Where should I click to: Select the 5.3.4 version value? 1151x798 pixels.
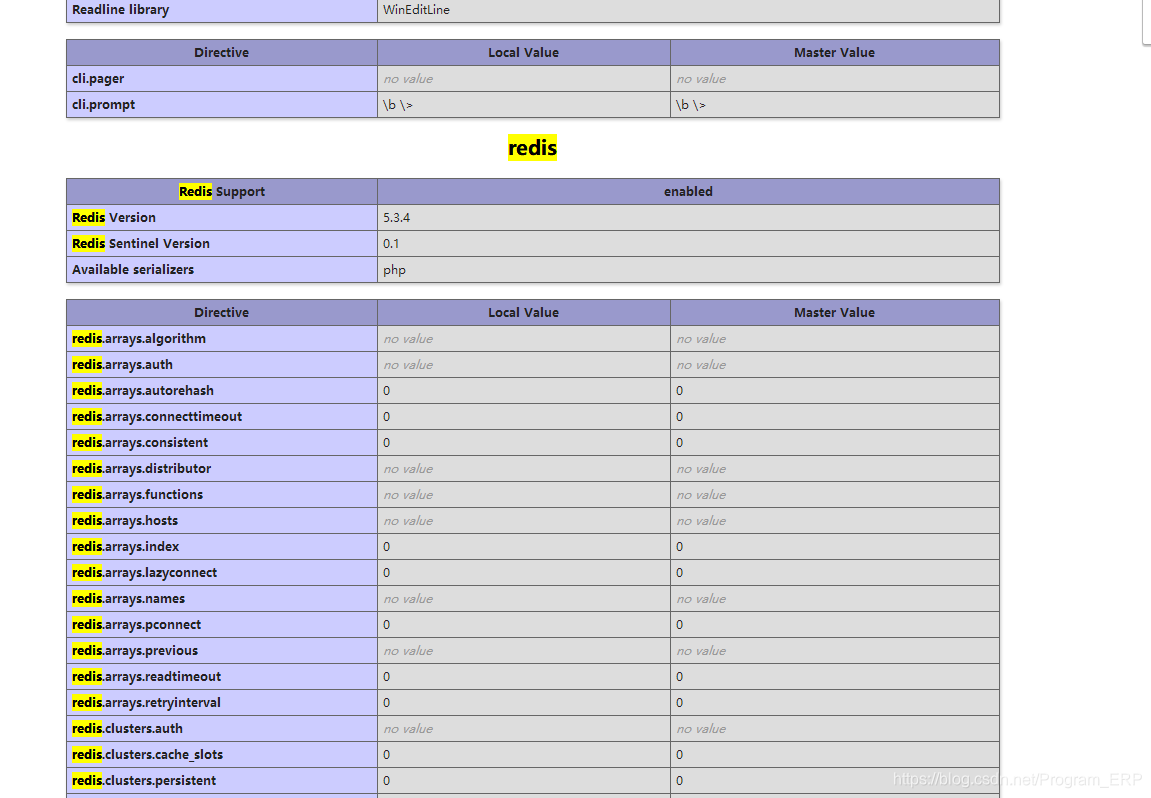coord(396,217)
